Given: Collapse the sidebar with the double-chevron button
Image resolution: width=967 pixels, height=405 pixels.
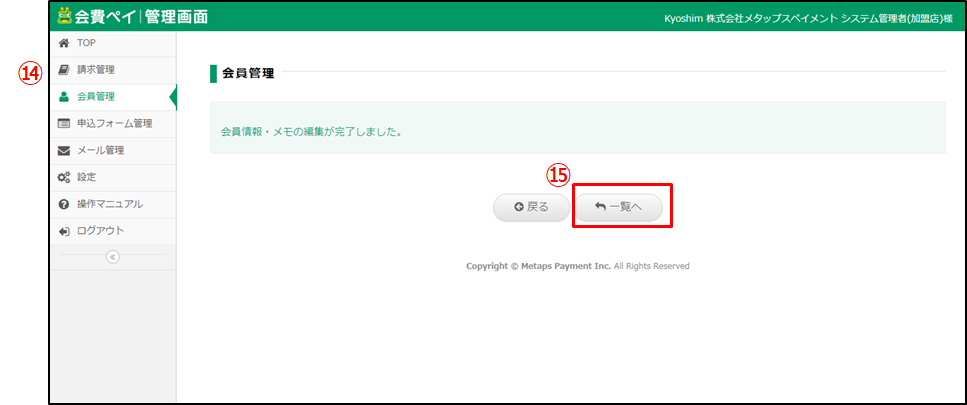Looking at the screenshot, I should point(112,257).
